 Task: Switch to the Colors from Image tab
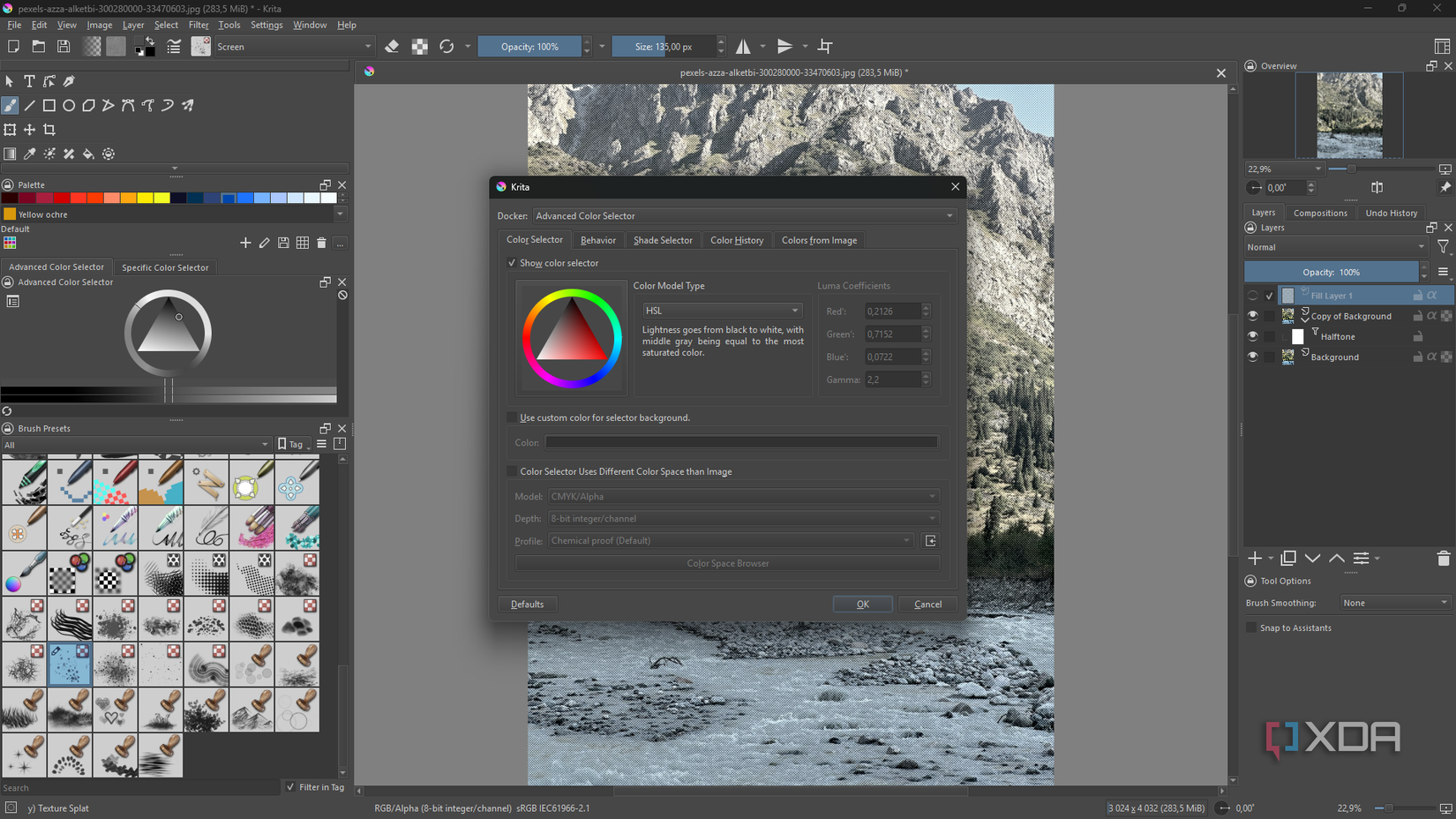pos(819,239)
